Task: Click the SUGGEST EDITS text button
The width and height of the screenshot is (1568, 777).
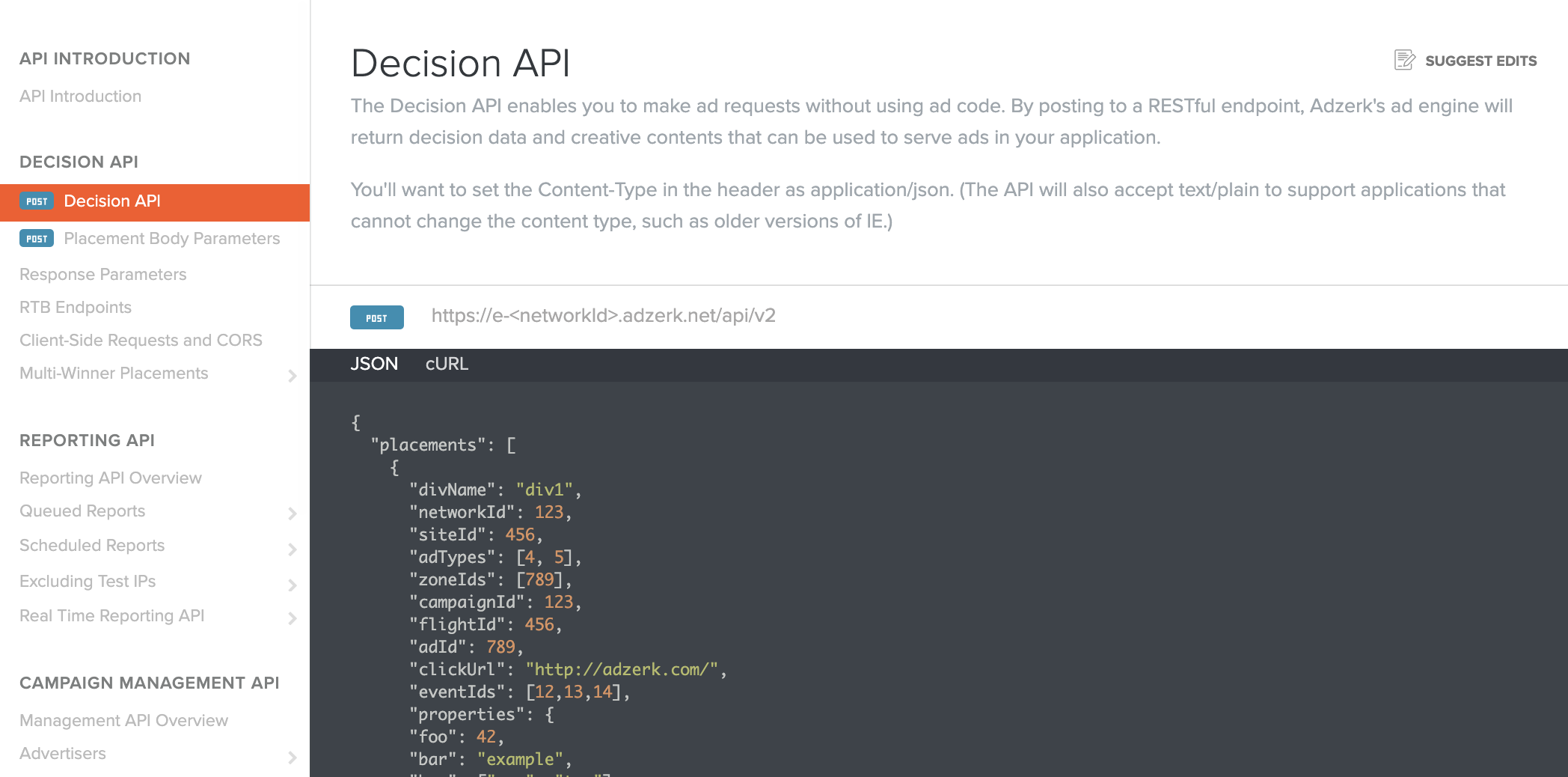Action: (x=1480, y=61)
